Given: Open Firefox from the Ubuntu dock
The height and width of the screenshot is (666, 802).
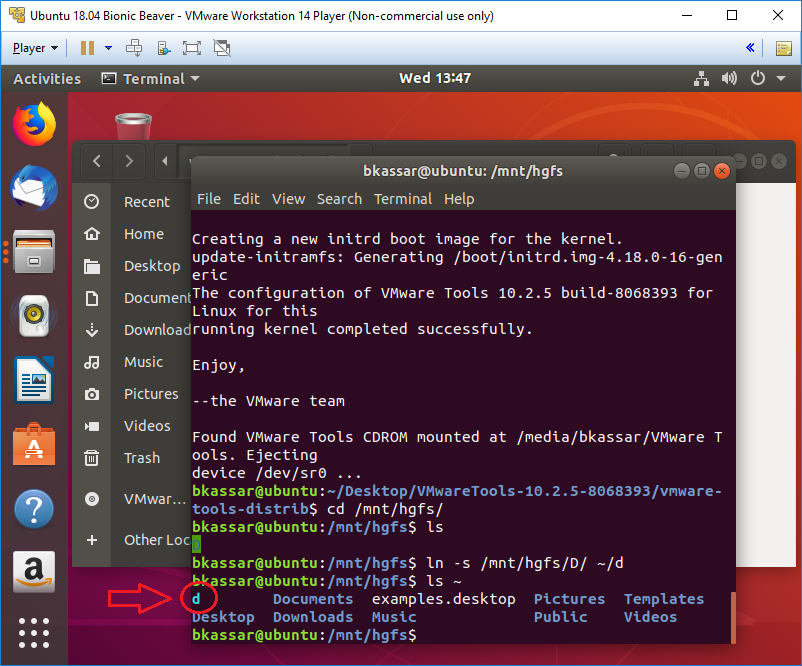Looking at the screenshot, I should [34, 124].
